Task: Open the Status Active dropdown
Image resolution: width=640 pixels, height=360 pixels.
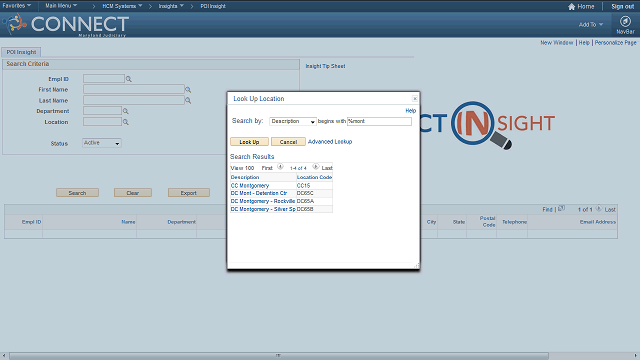Action: [x=102, y=143]
